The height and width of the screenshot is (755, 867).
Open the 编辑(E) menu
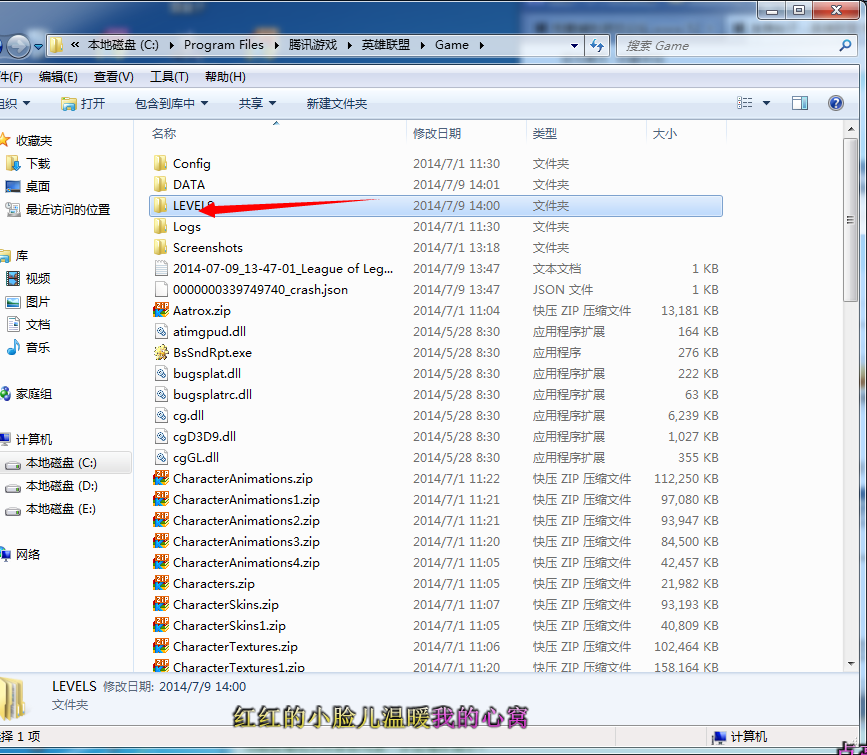tap(58, 77)
